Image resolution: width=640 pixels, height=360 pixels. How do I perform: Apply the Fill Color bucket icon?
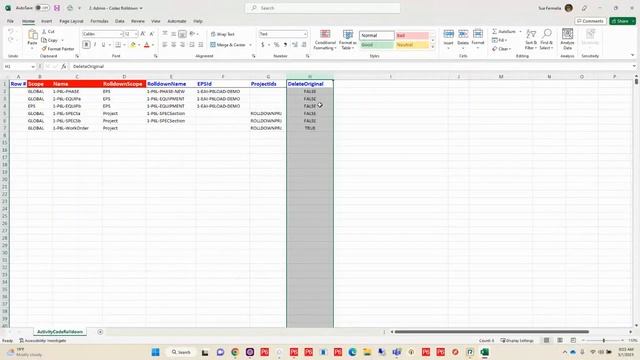point(133,45)
